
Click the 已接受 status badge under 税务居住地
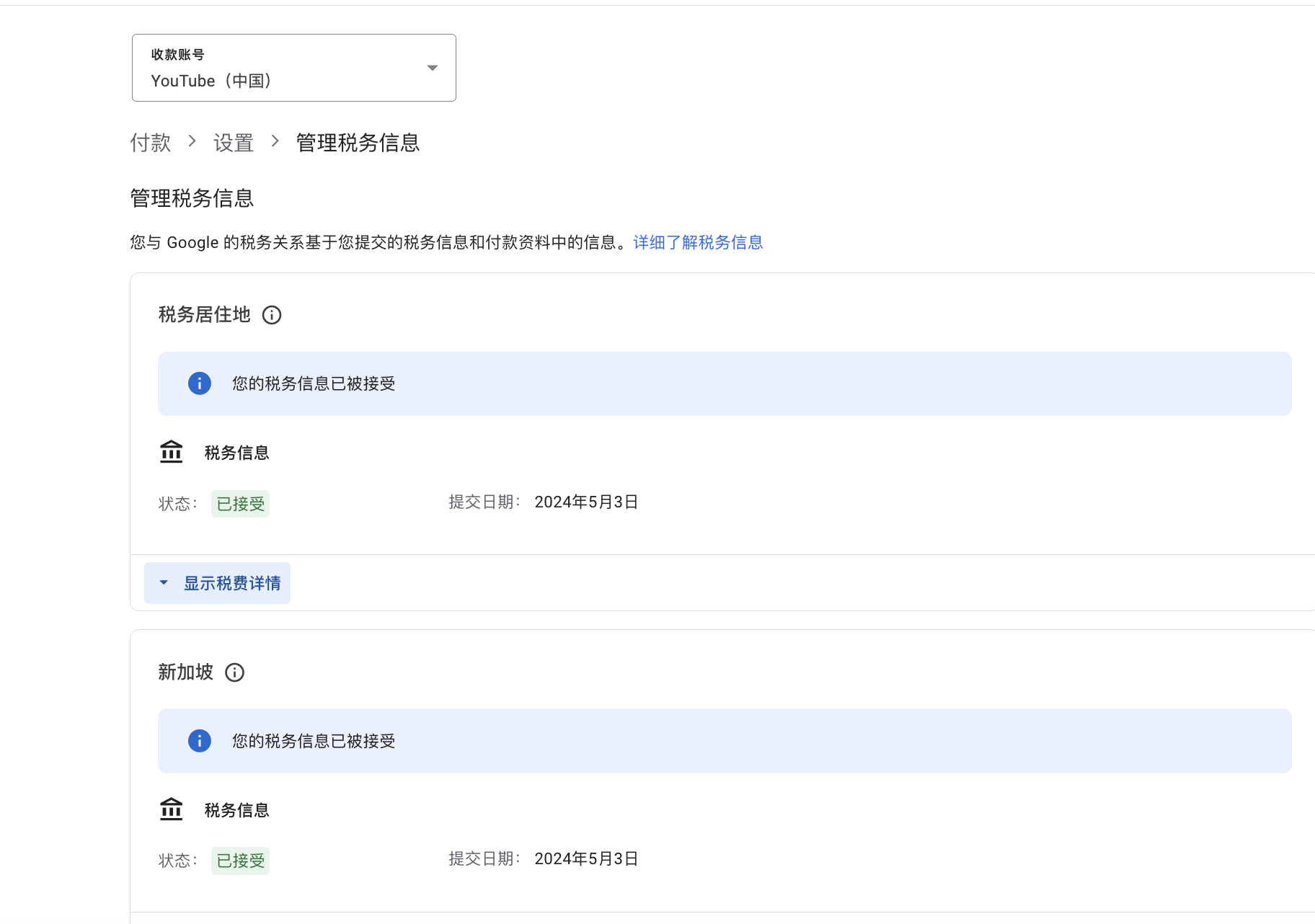click(x=240, y=504)
